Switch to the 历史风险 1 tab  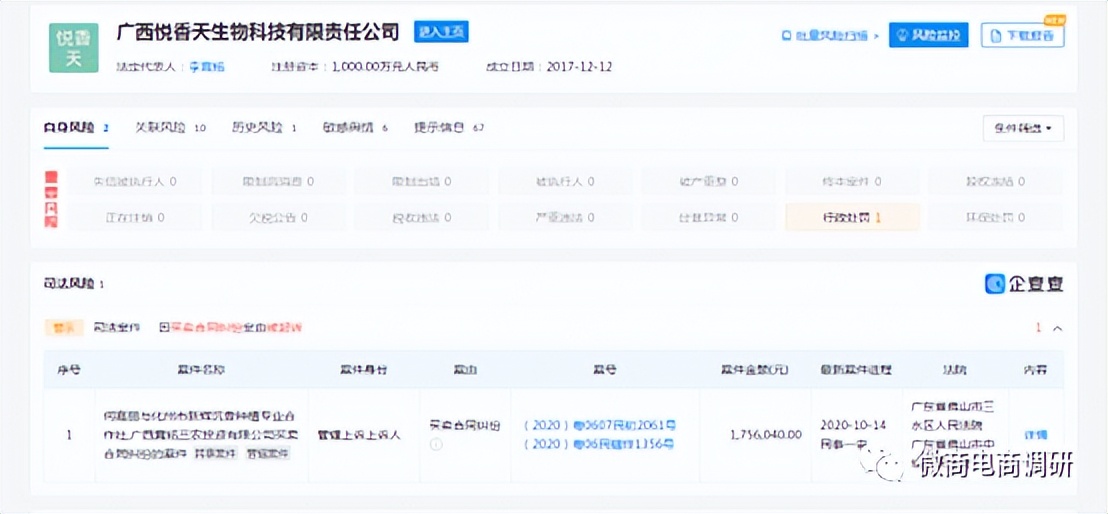264,128
